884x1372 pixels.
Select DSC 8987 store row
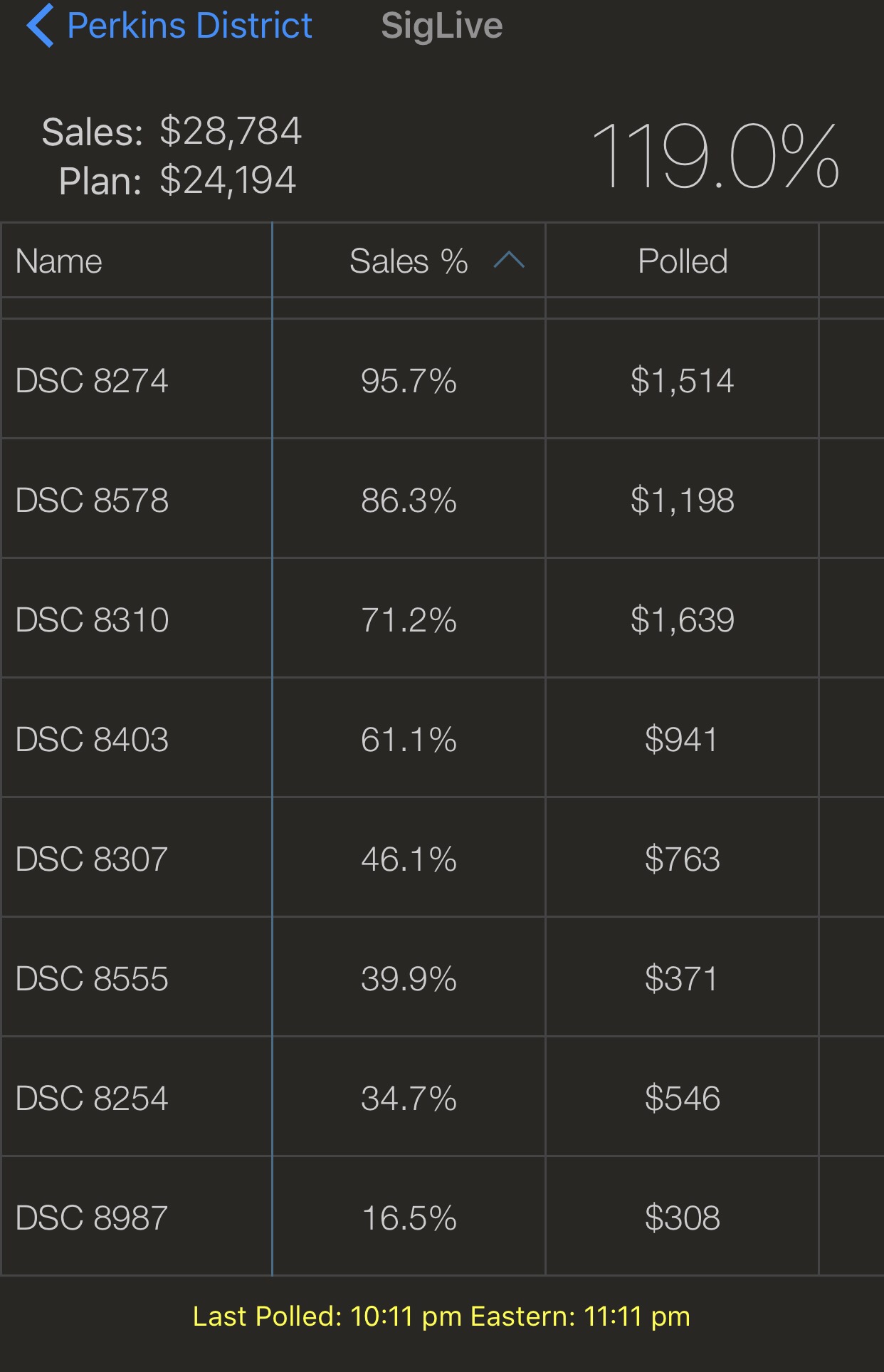(x=92, y=1217)
